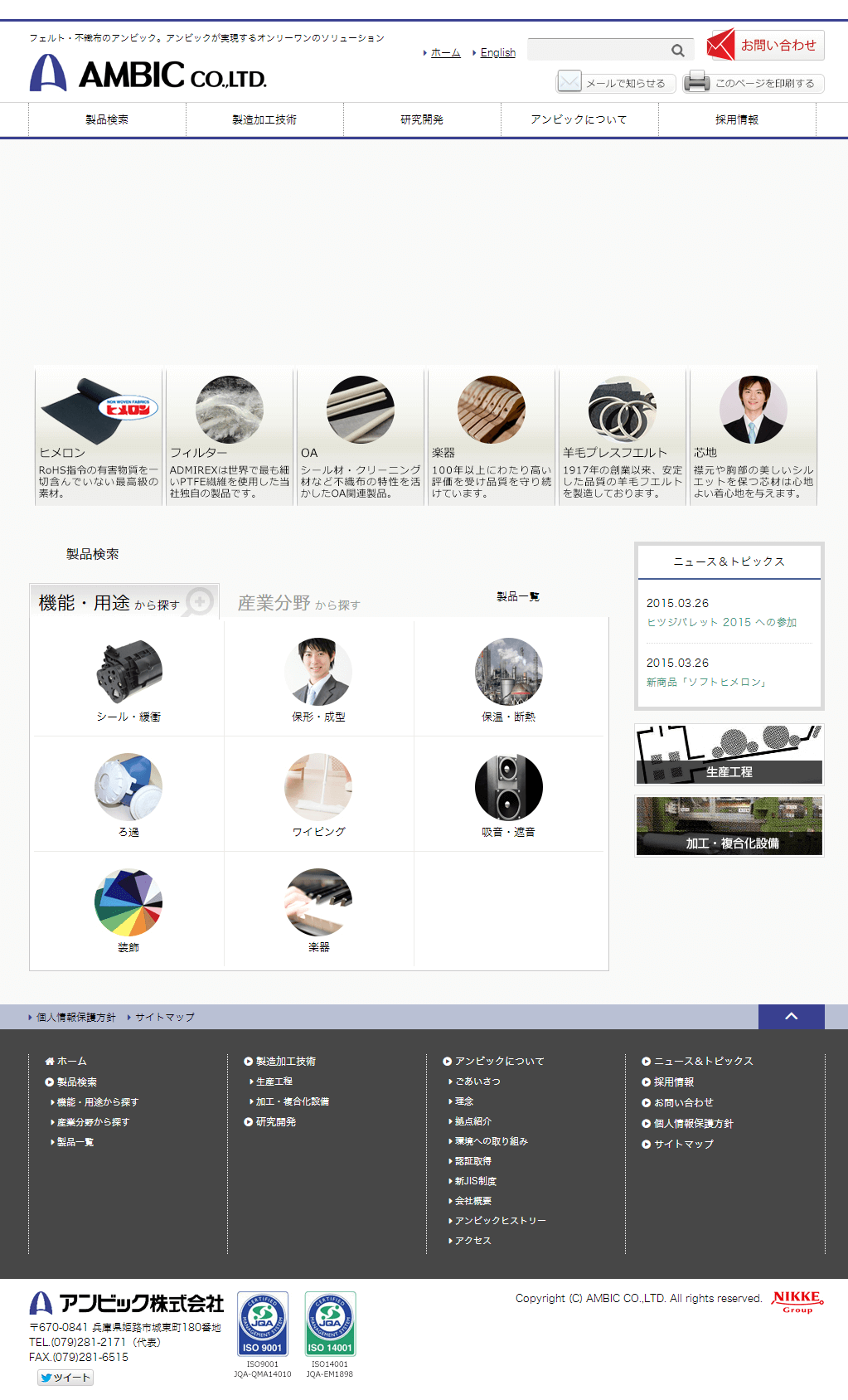
Task: Select the 産業分野から探す tab
Action: tap(299, 603)
